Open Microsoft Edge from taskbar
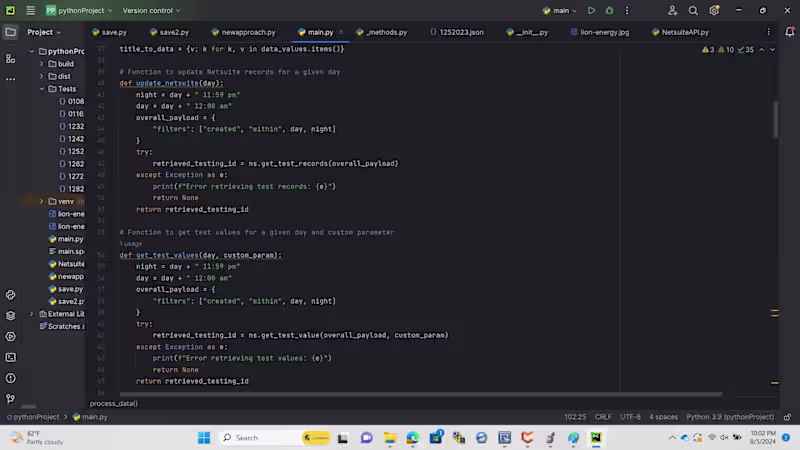 413,438
